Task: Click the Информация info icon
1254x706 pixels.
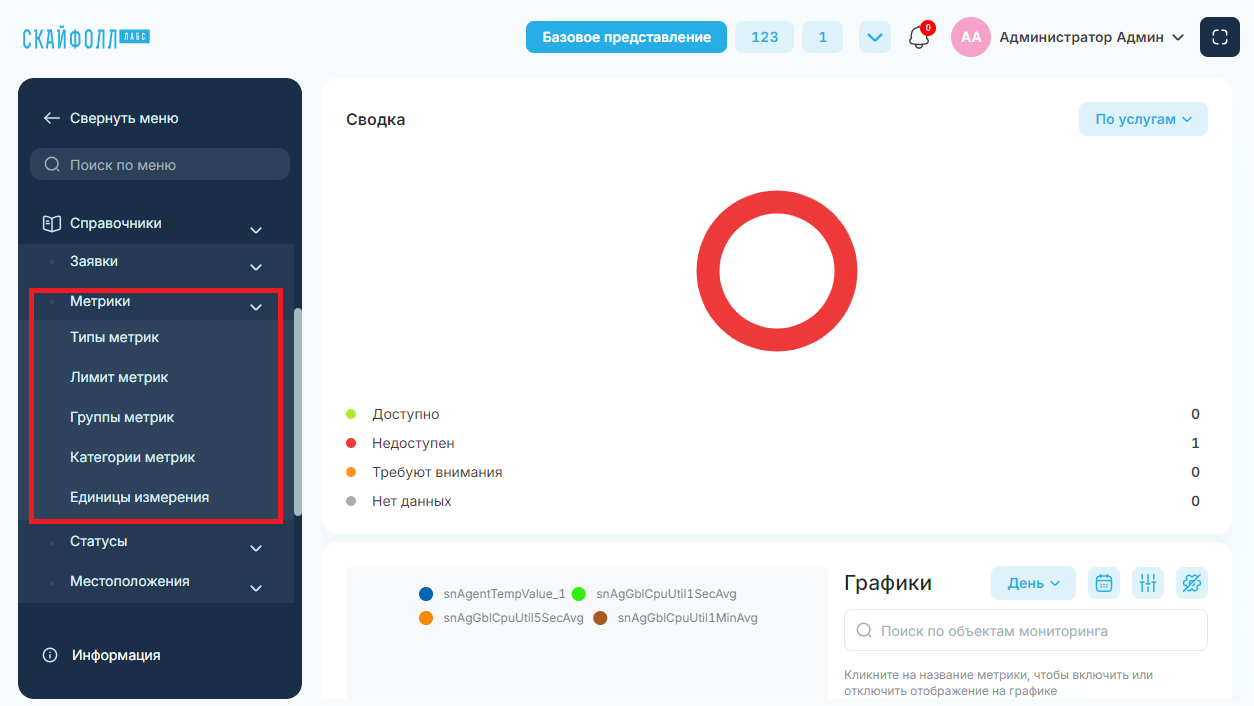Action: pyautogui.click(x=50, y=655)
